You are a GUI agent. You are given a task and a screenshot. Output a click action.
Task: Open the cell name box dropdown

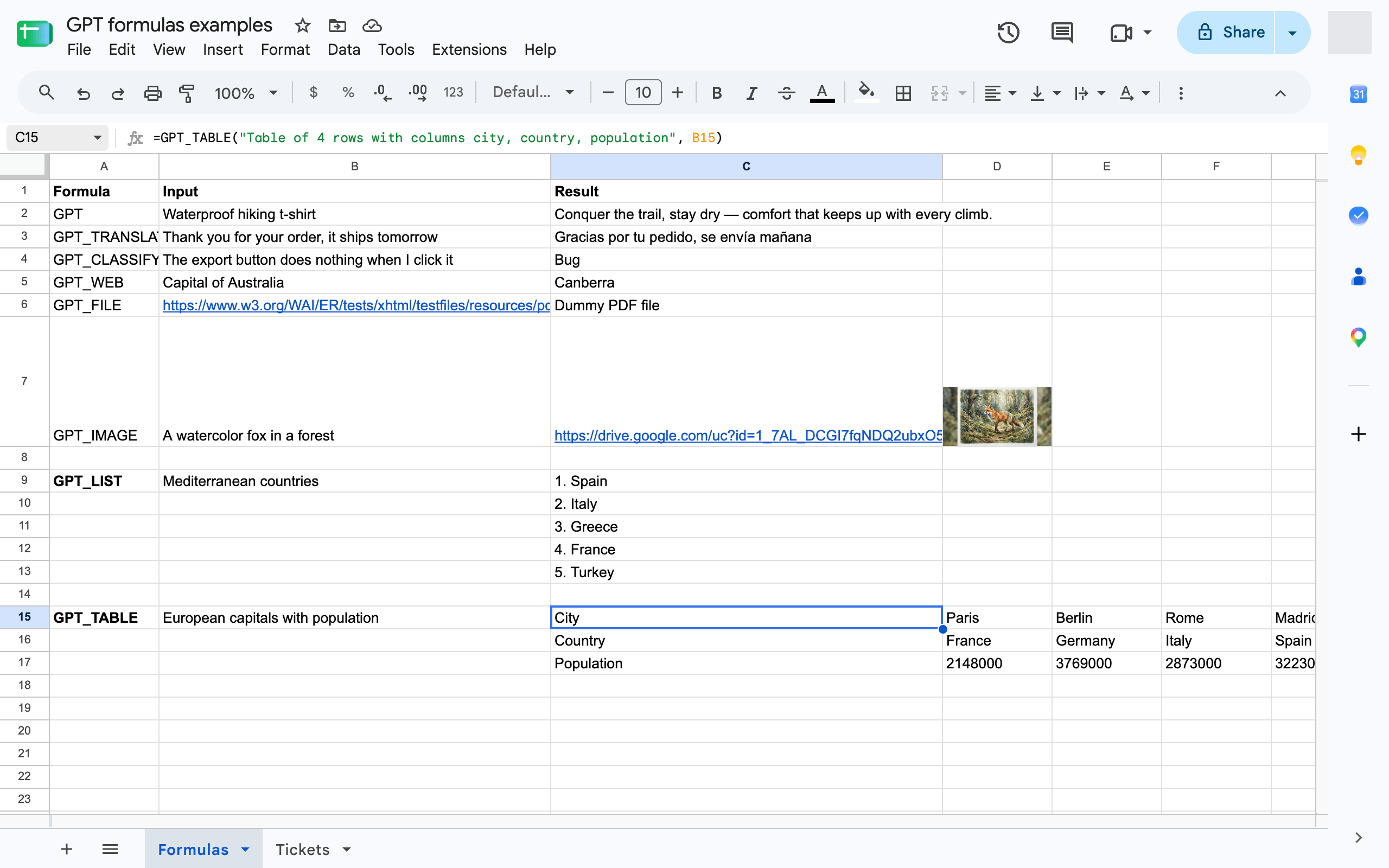point(98,138)
